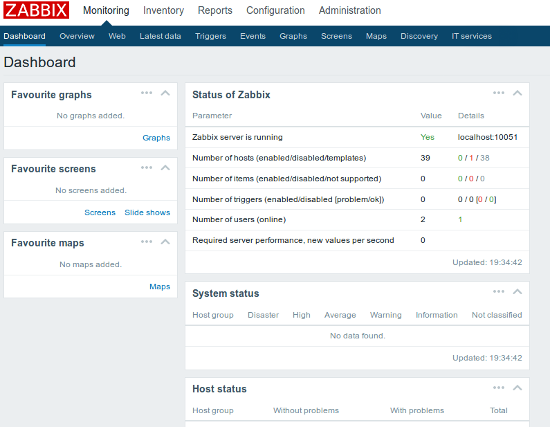
Task: Open Host status widget menu dots
Action: pyautogui.click(x=498, y=388)
